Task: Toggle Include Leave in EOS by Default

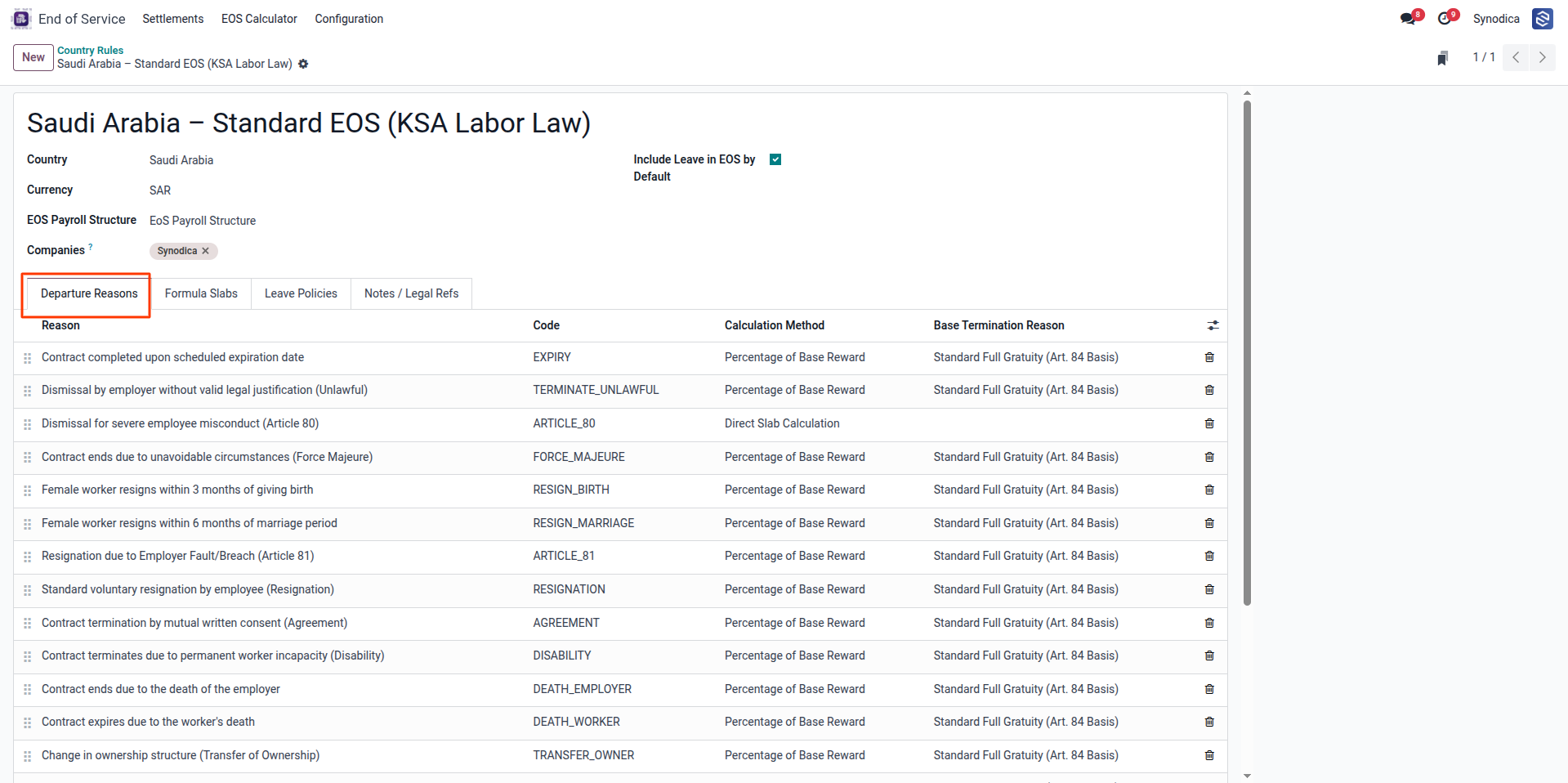Action: 775,159
